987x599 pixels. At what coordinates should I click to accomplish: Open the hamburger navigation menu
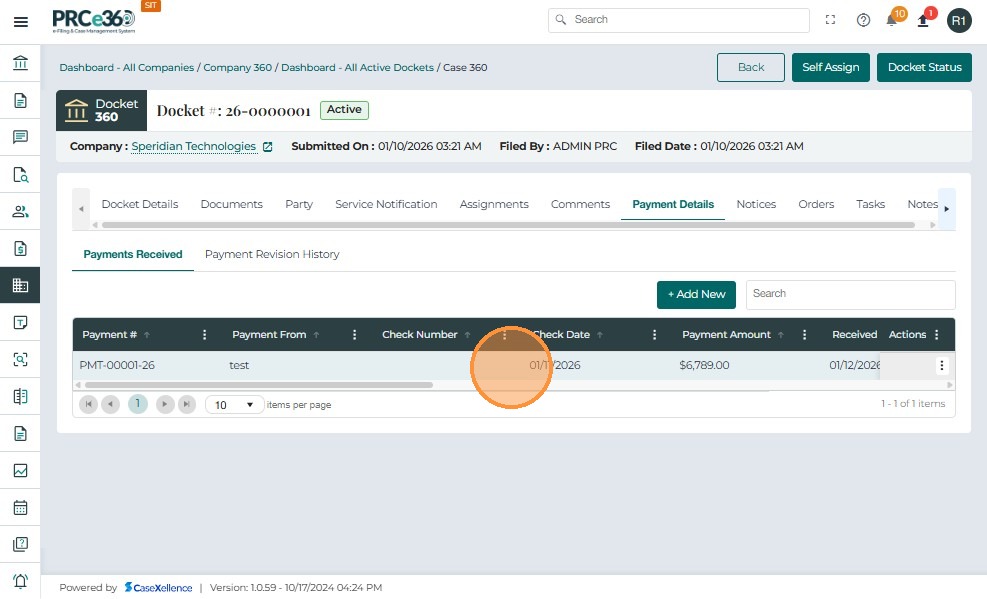(x=21, y=22)
